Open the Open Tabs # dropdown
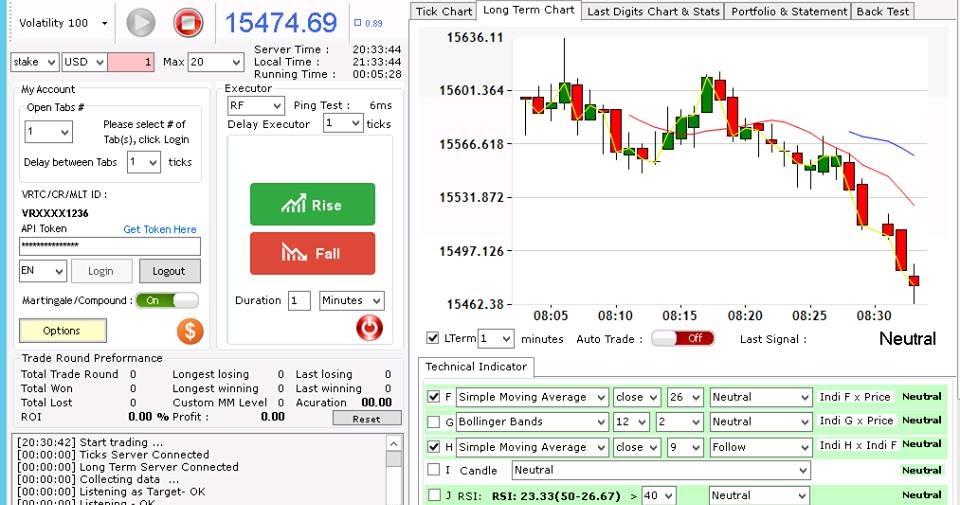Screen dimensions: 960x505 coord(48,132)
